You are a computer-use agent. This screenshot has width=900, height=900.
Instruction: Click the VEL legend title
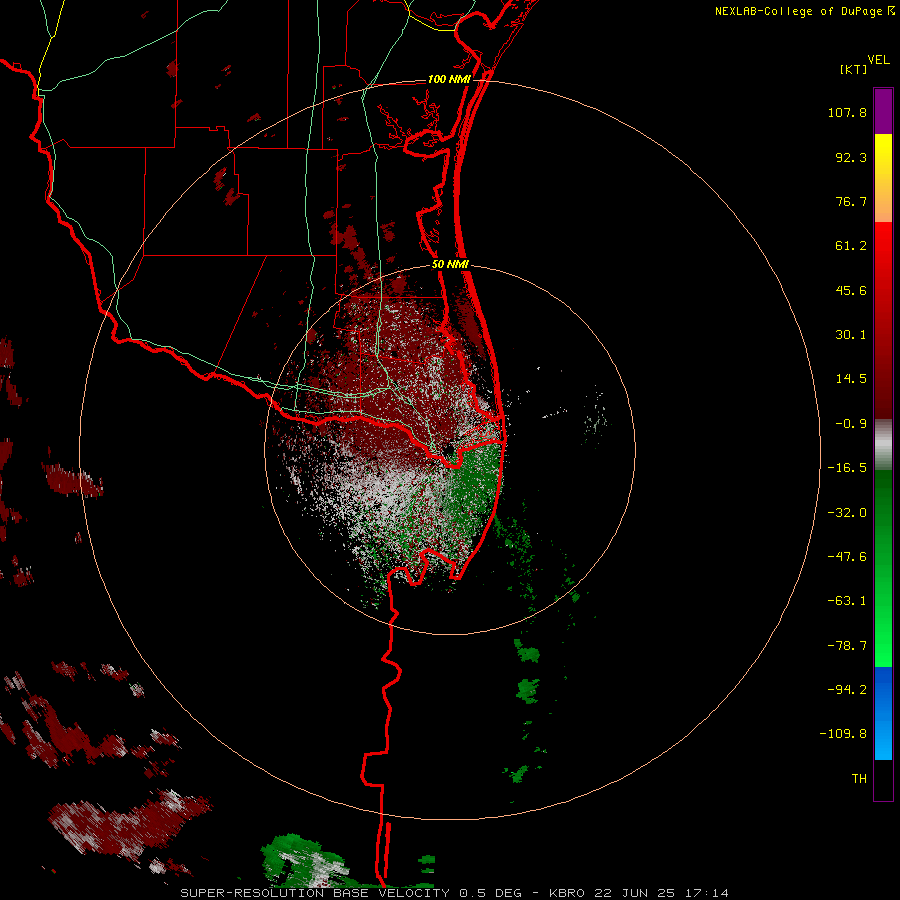click(878, 60)
